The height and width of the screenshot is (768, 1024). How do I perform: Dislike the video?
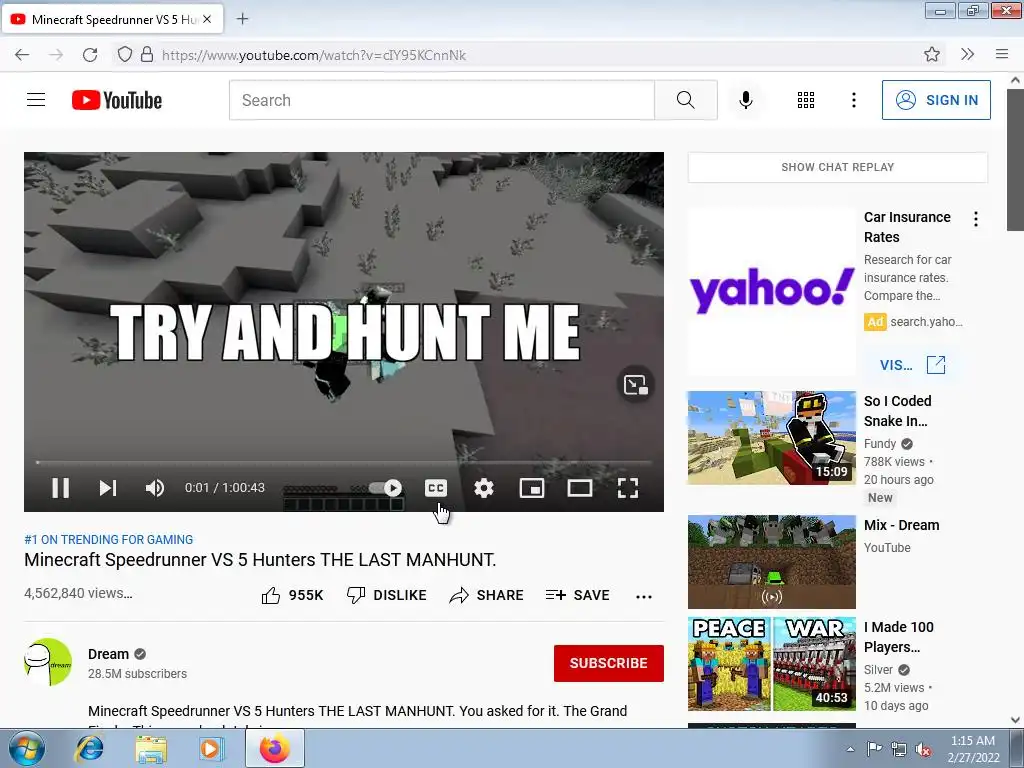click(x=387, y=595)
